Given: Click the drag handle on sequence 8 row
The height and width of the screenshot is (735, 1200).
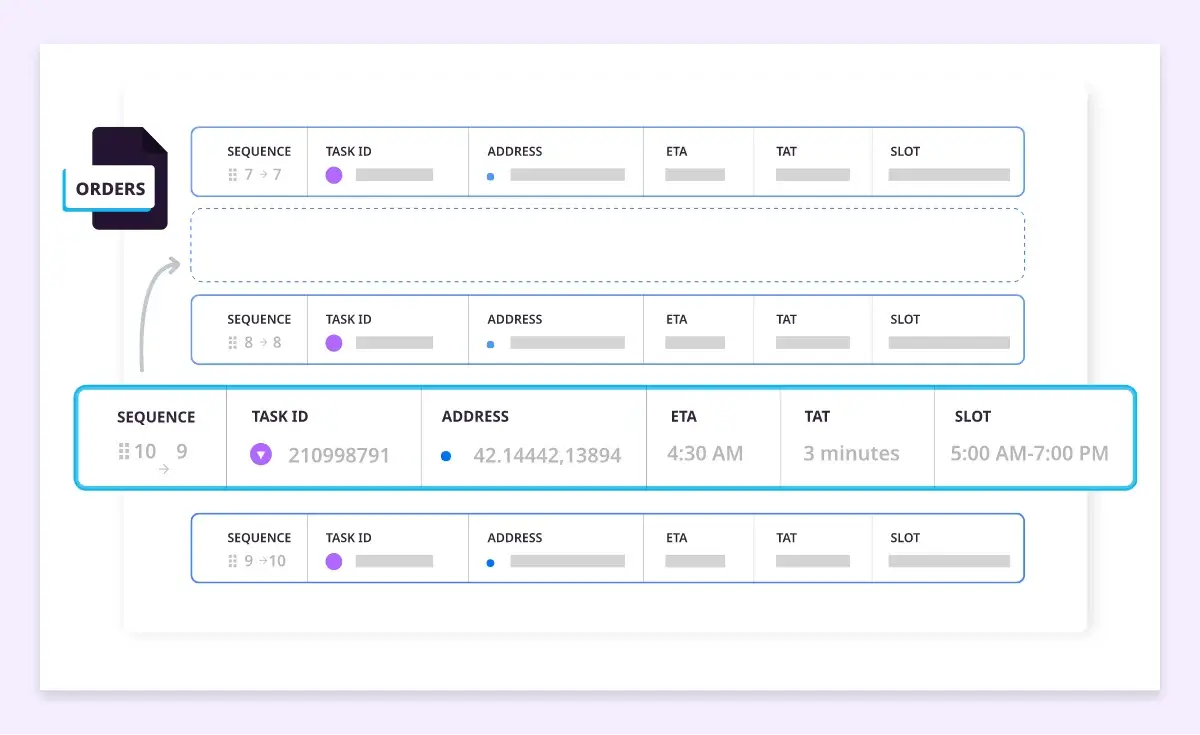Looking at the screenshot, I should pyautogui.click(x=232, y=344).
